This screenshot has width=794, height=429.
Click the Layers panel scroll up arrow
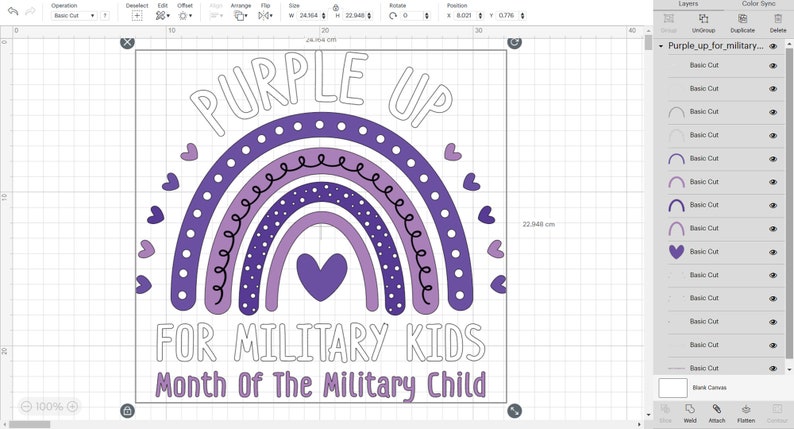[788, 45]
